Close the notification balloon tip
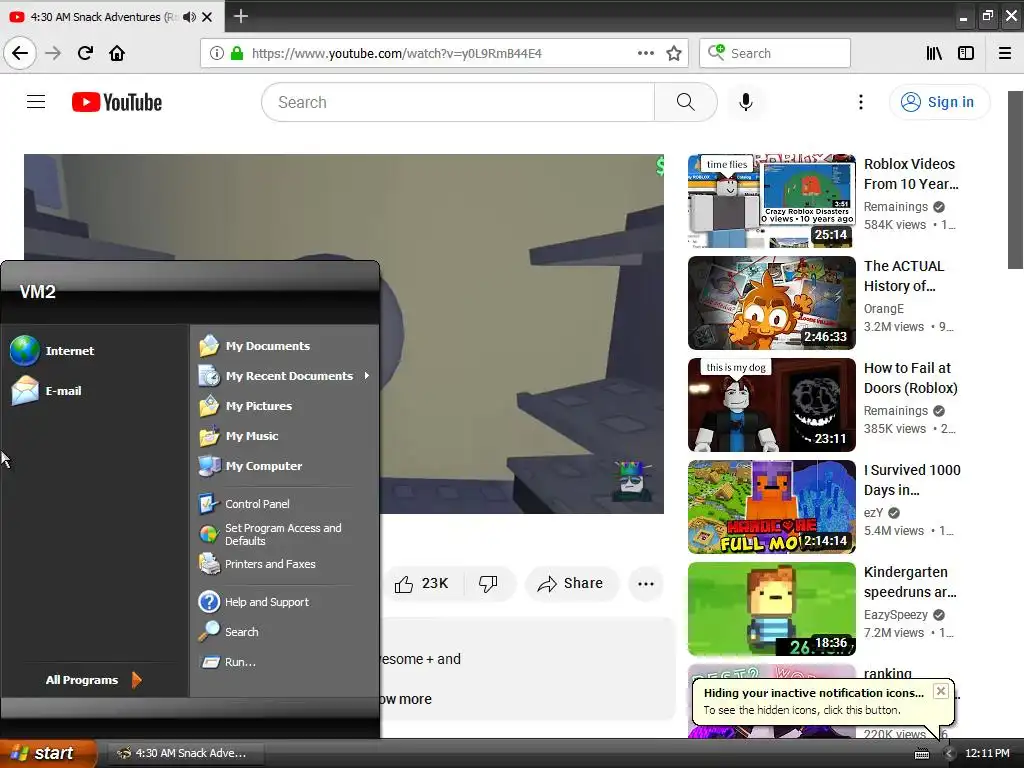1024x768 pixels. pyautogui.click(x=940, y=691)
